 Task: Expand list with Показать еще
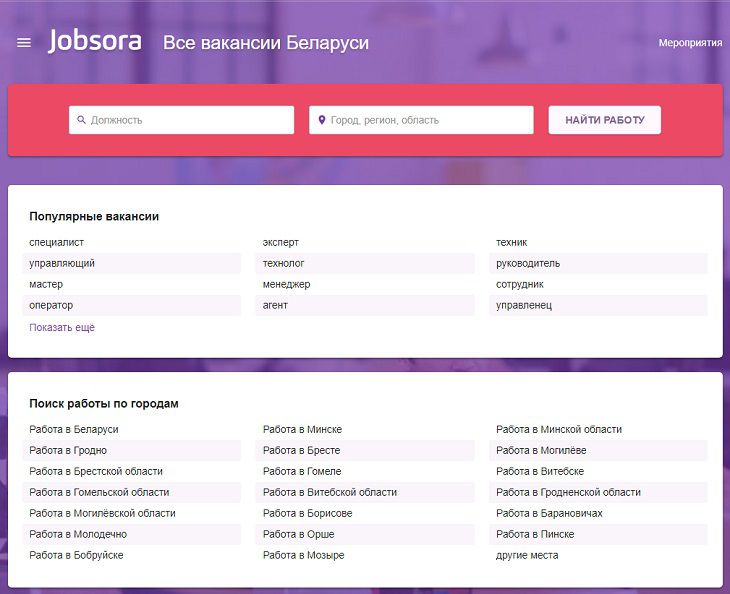62,327
